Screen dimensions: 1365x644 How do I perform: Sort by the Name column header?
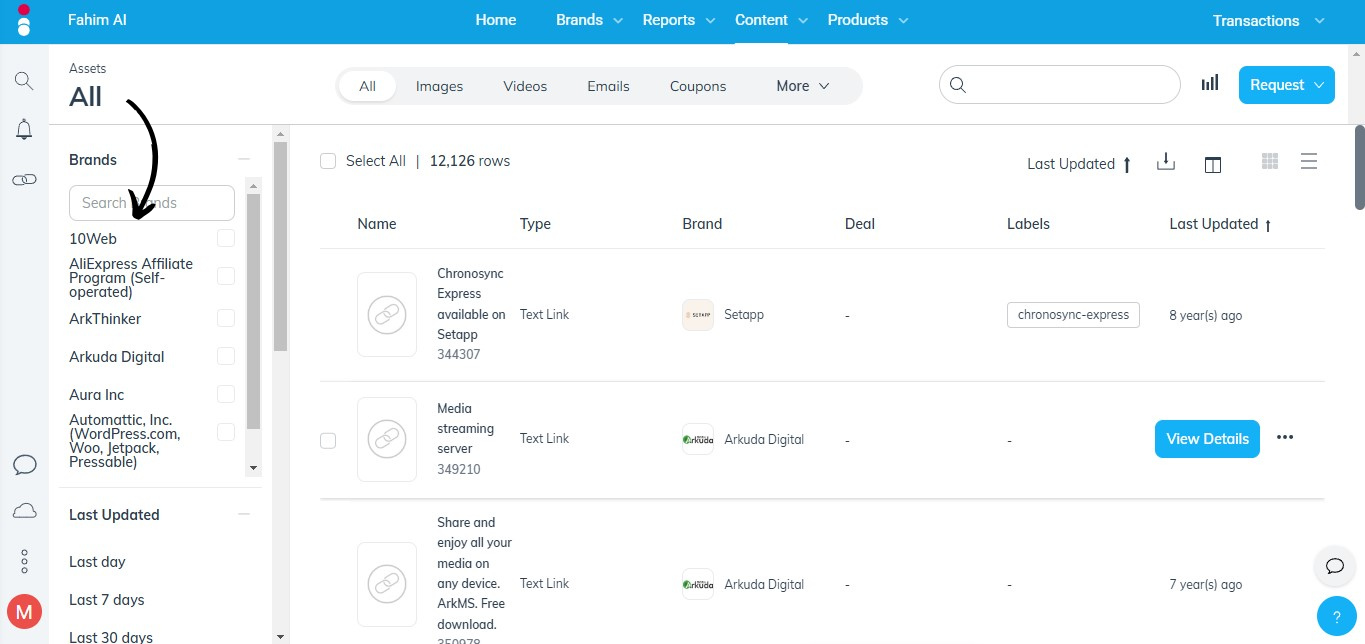(377, 224)
